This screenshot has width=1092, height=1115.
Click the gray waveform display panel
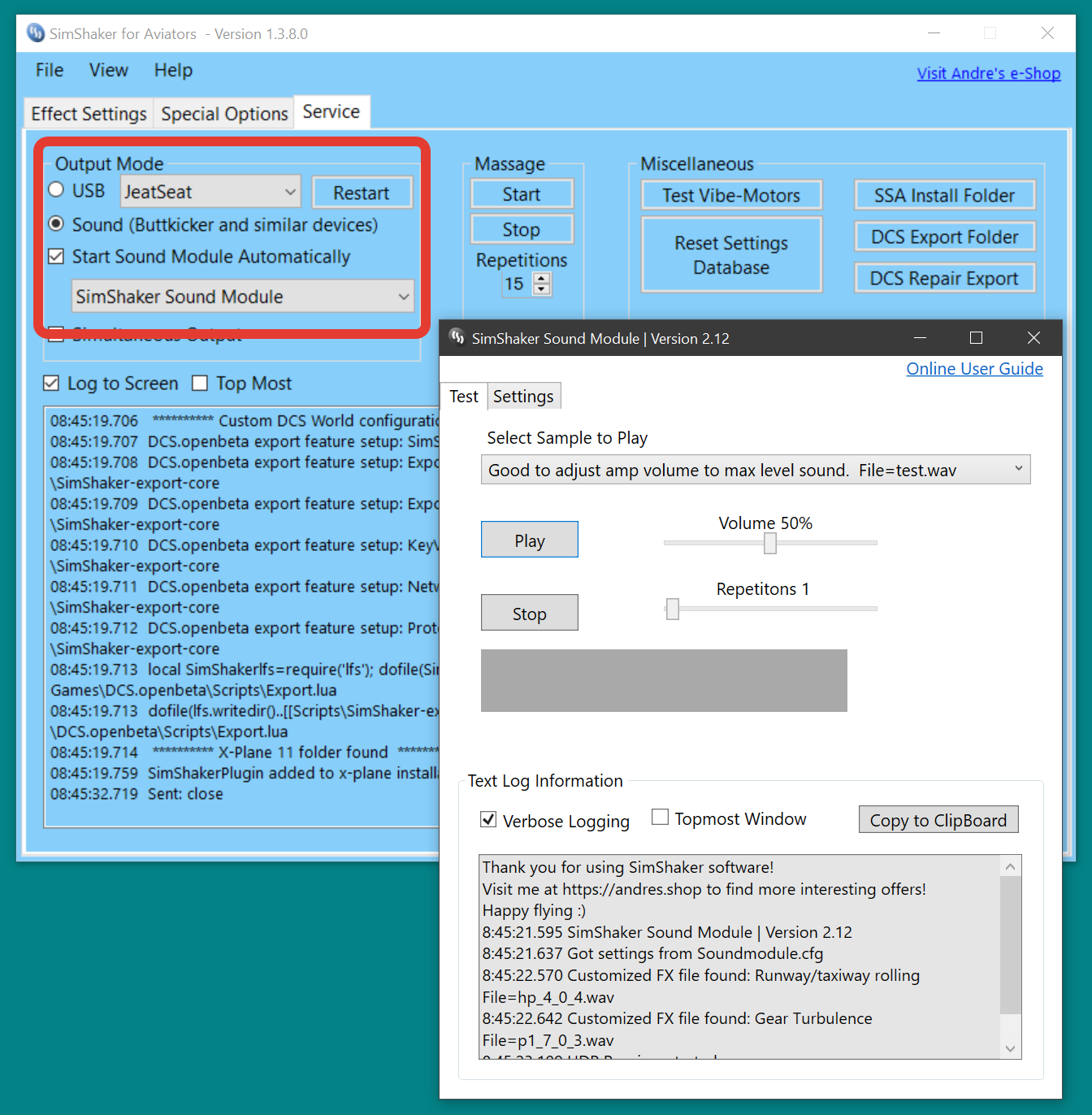(664, 680)
